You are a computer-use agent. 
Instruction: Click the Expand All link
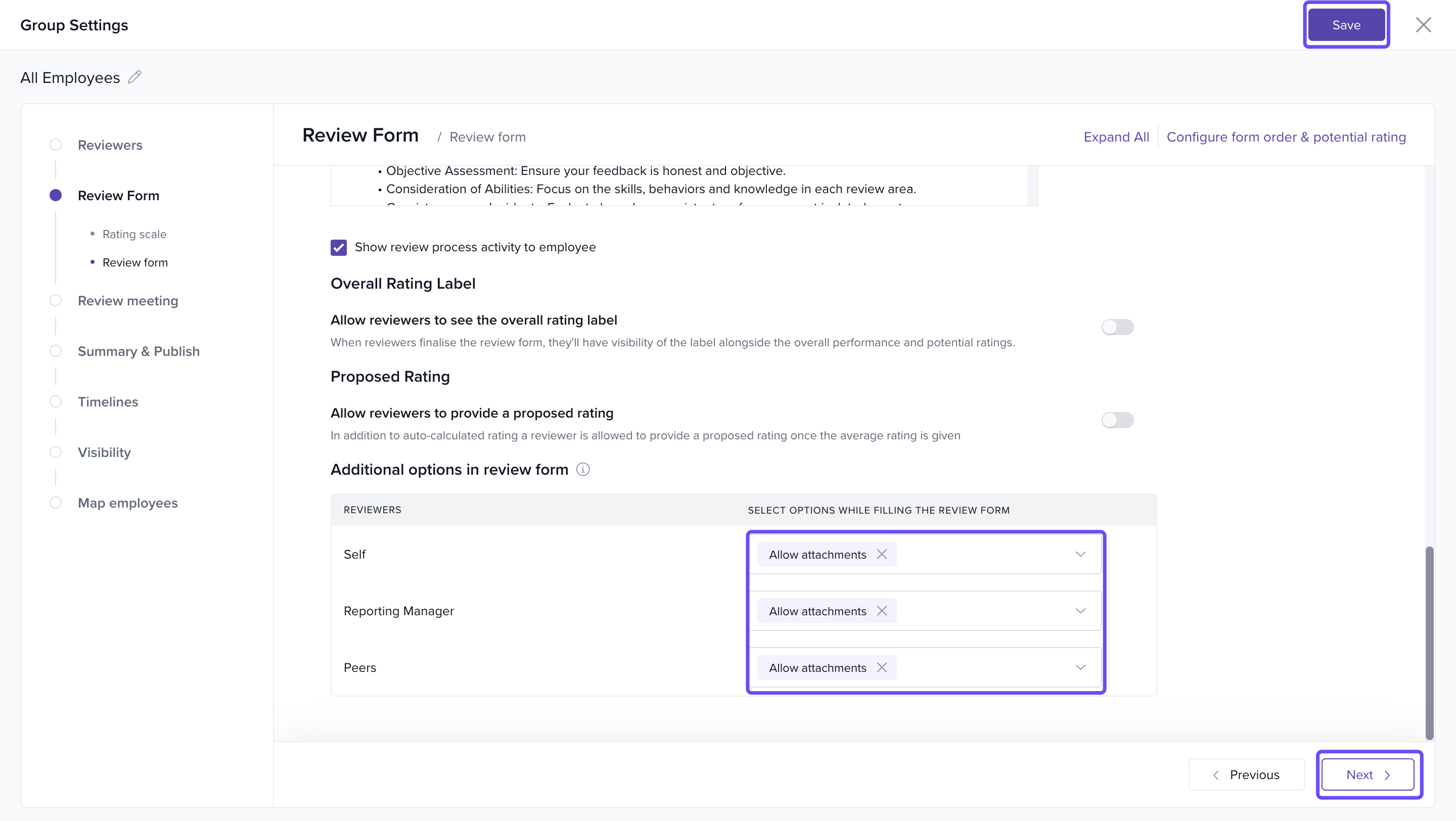(1116, 136)
